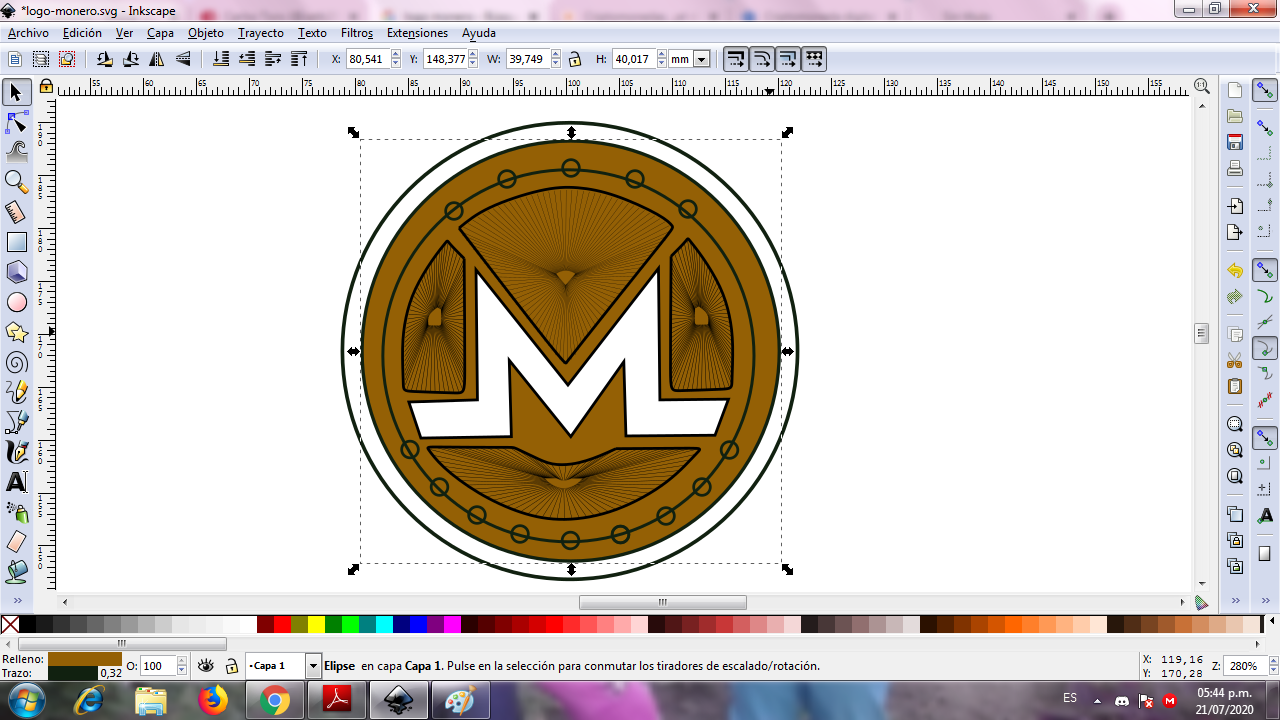The image size is (1280, 720).
Task: Click Select all objects icon
Action: [x=15, y=59]
